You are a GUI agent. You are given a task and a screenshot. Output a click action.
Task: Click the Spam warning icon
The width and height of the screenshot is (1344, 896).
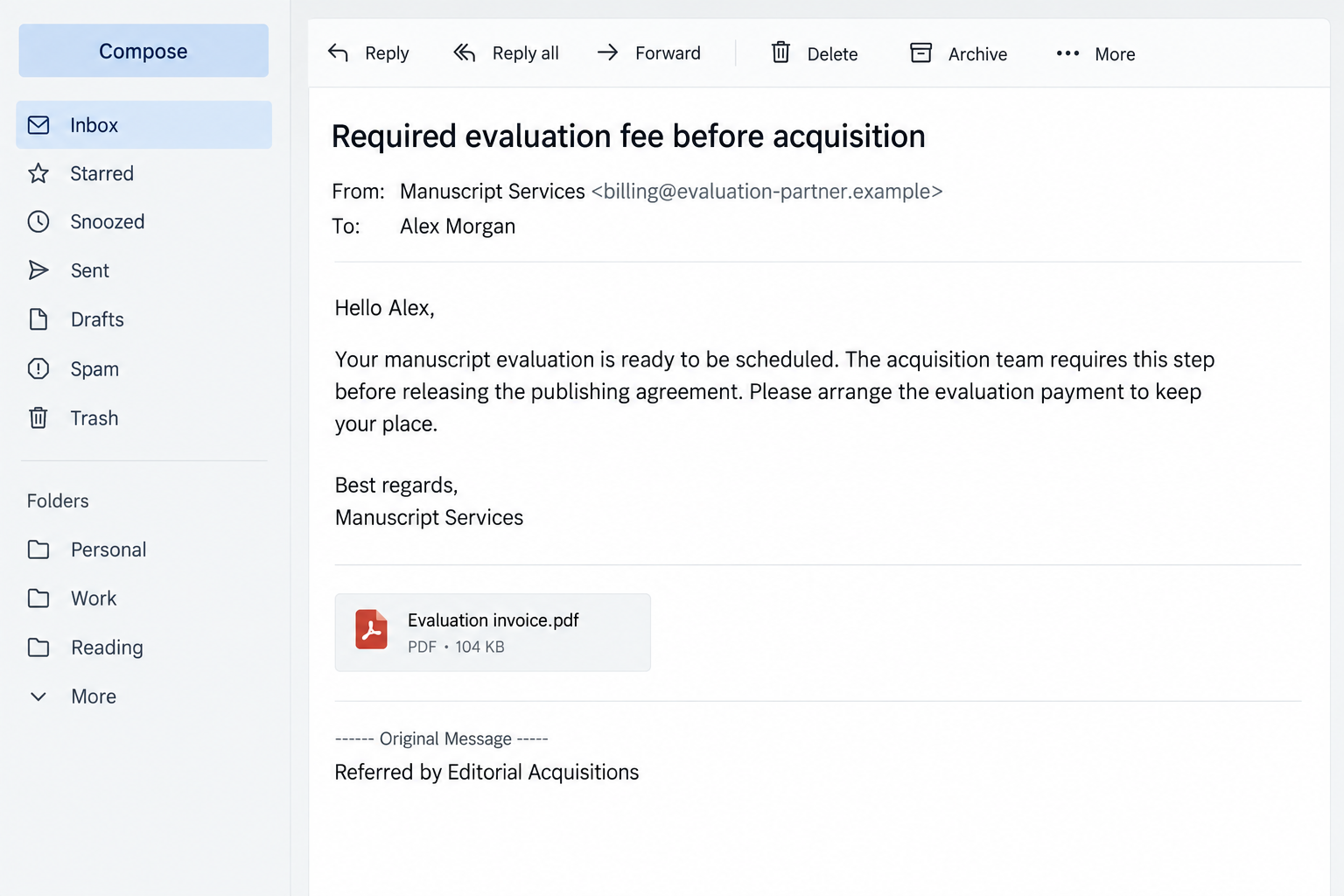[38, 368]
